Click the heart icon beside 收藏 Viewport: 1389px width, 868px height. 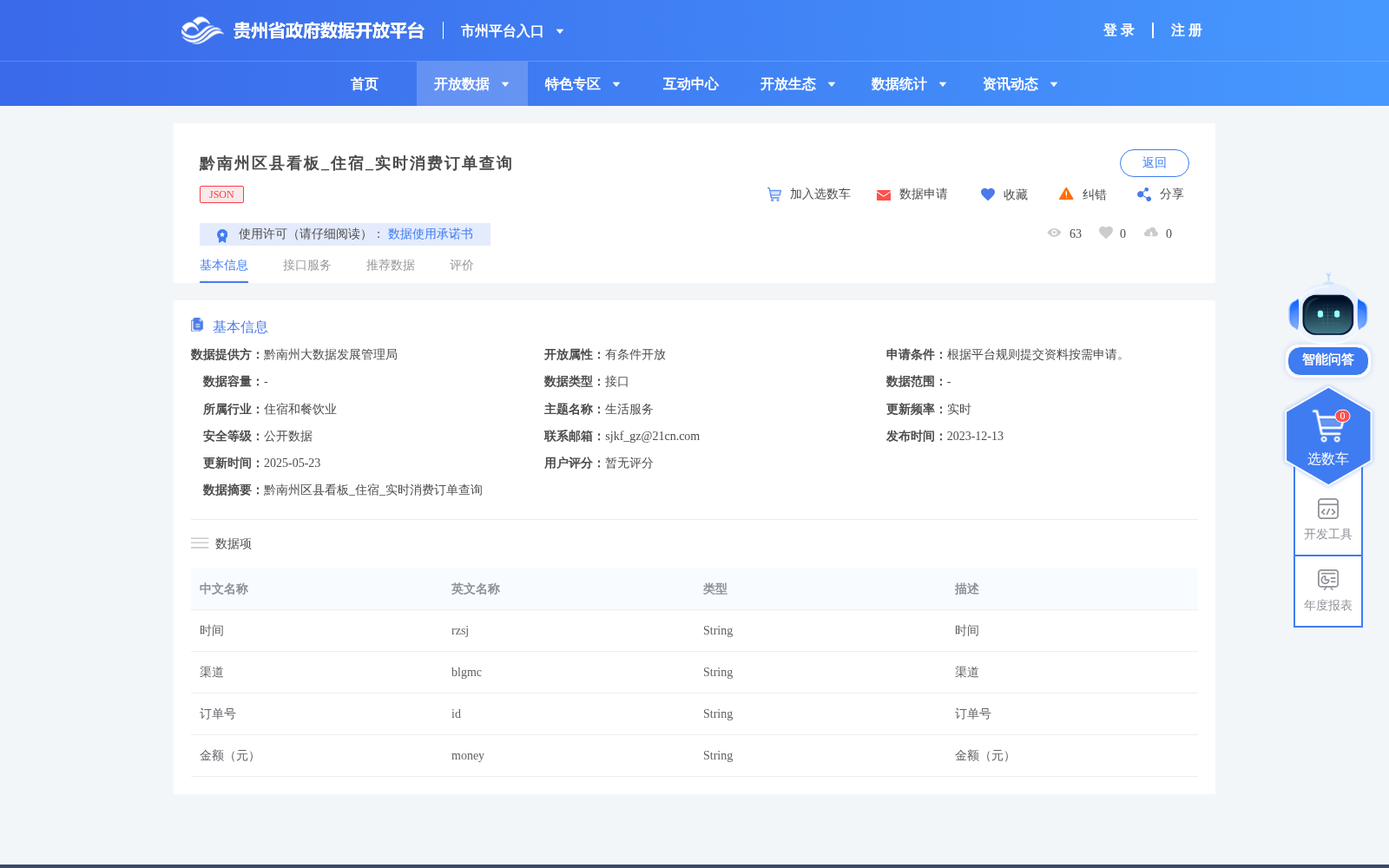[988, 194]
